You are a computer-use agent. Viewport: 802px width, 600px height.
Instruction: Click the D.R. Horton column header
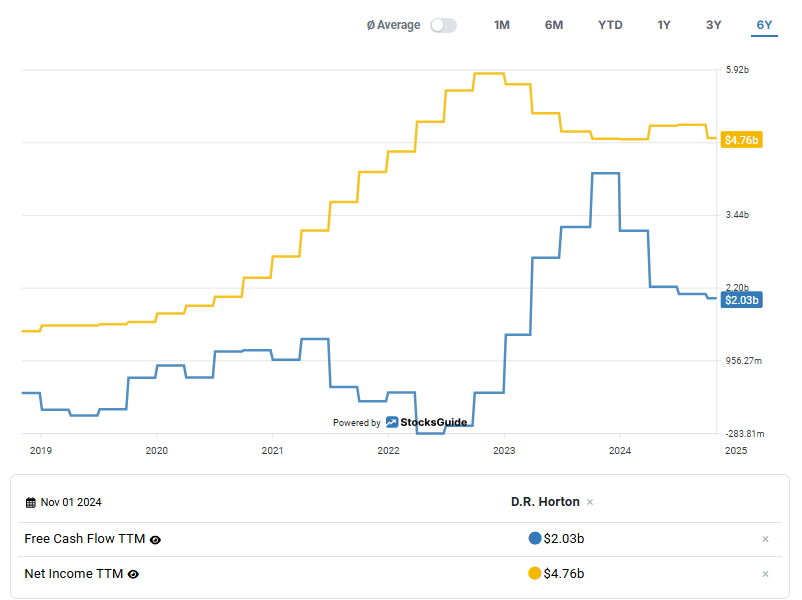pyautogui.click(x=545, y=502)
